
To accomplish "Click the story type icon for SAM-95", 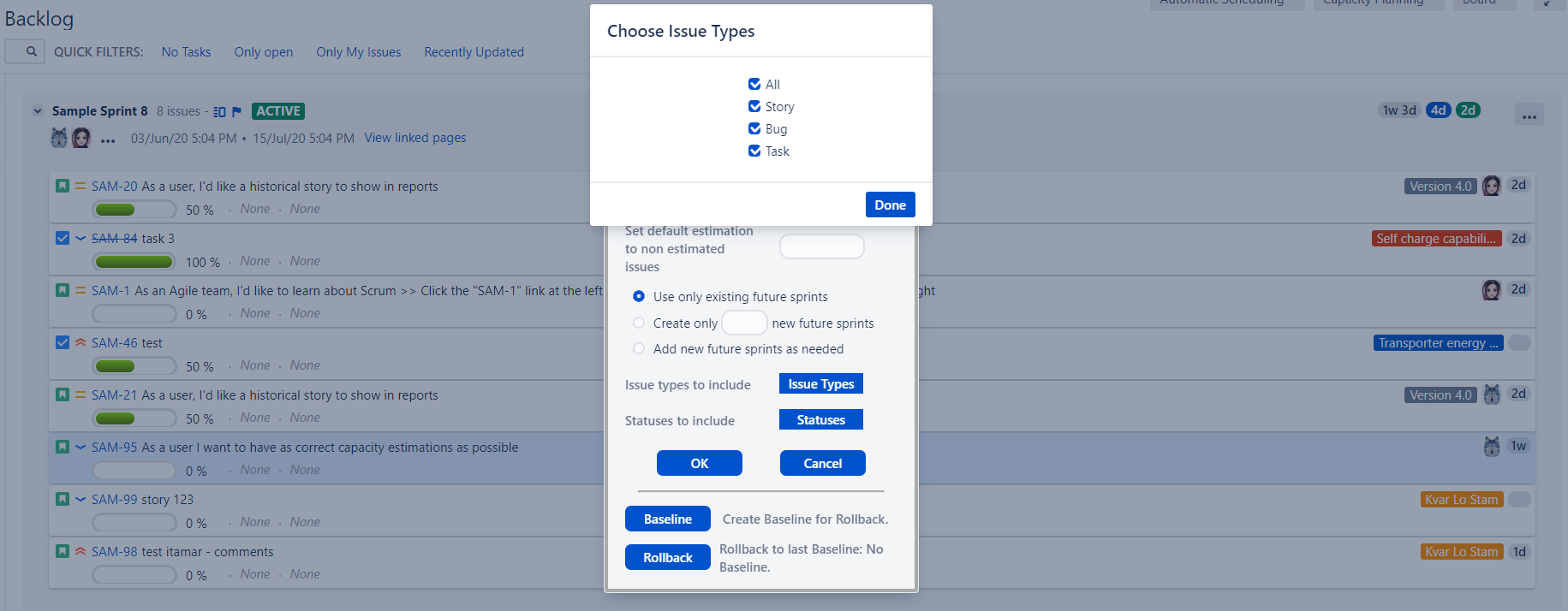I will [63, 447].
